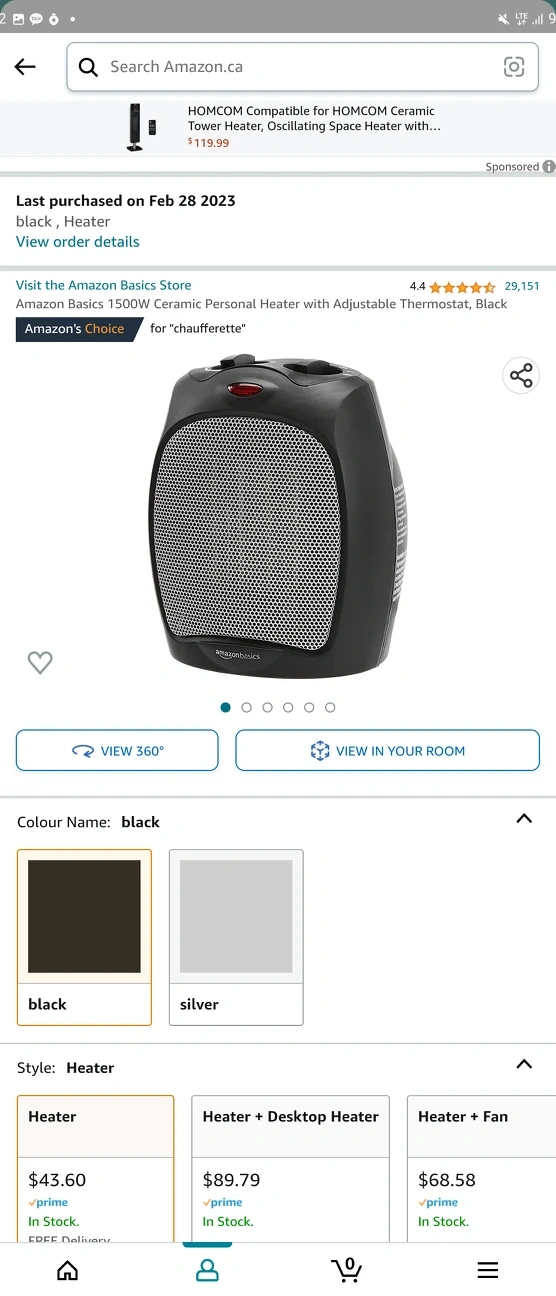The height and width of the screenshot is (1296, 556).
Task: Select the black colour swatch
Action: point(84,937)
